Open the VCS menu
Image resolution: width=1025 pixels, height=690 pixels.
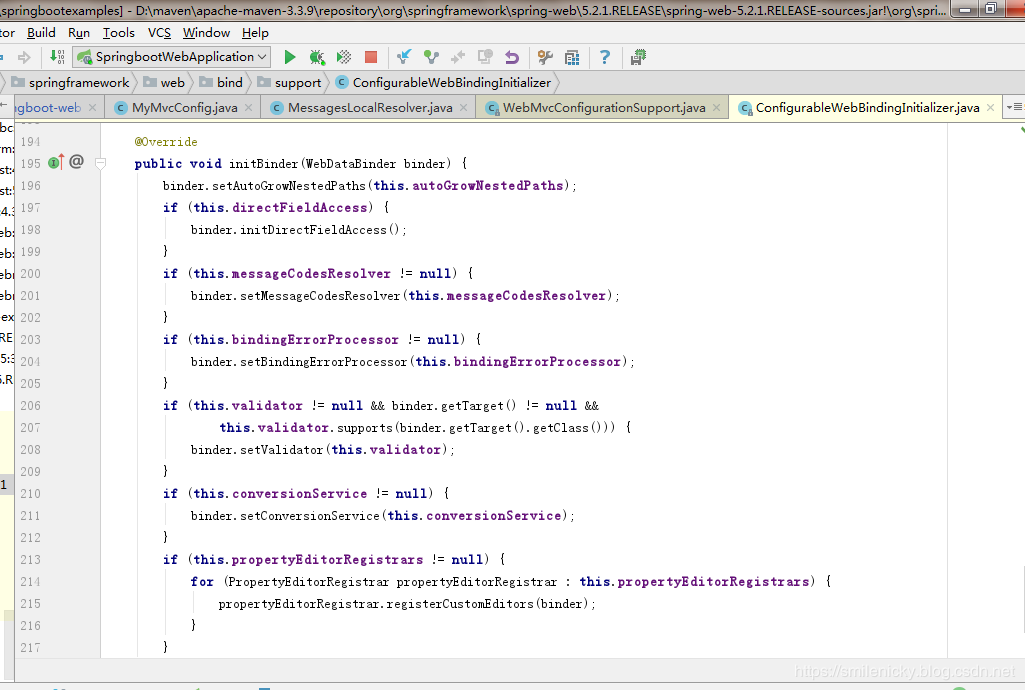159,33
